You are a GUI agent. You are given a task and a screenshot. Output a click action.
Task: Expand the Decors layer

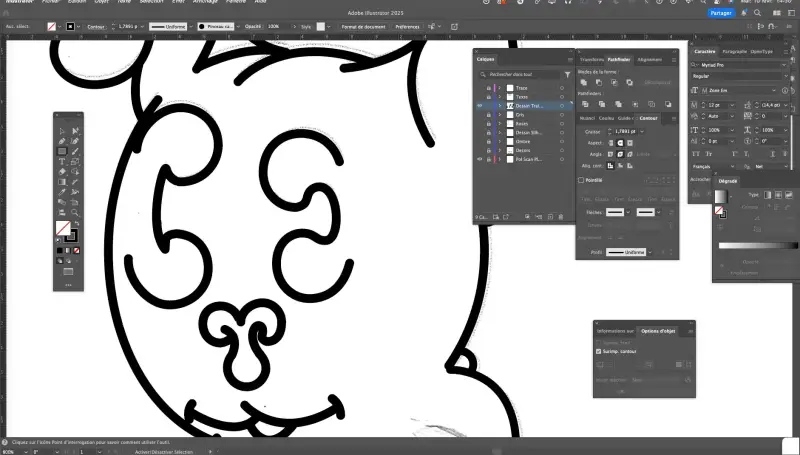coord(500,150)
